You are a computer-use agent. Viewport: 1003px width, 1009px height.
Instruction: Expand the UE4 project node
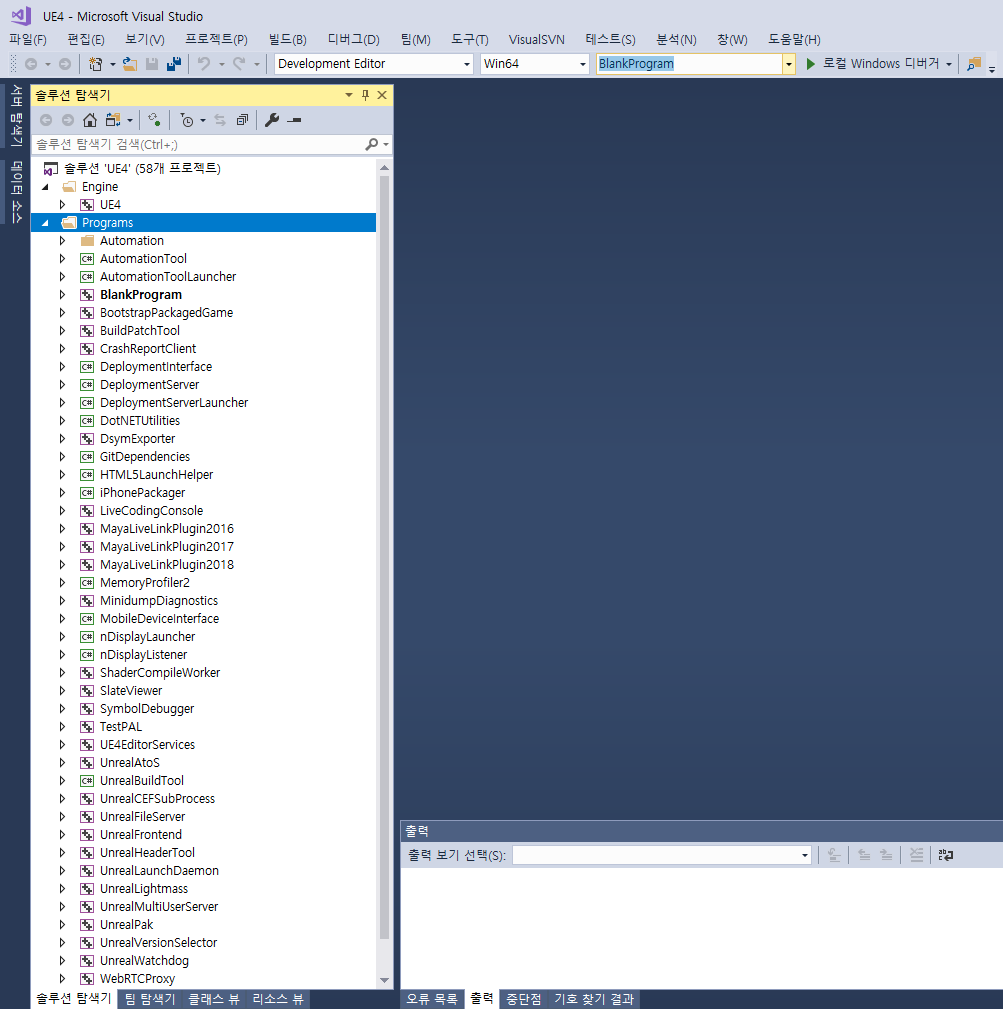coord(62,205)
